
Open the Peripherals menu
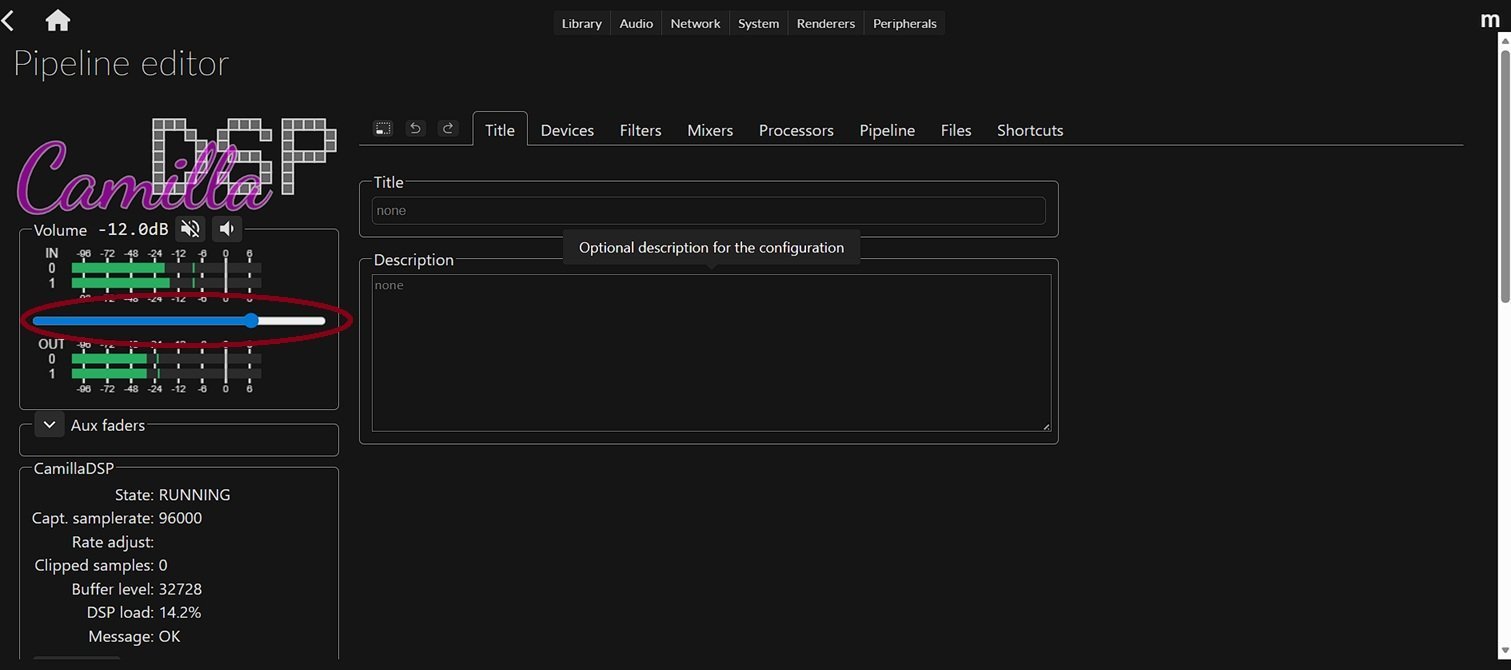[x=904, y=23]
